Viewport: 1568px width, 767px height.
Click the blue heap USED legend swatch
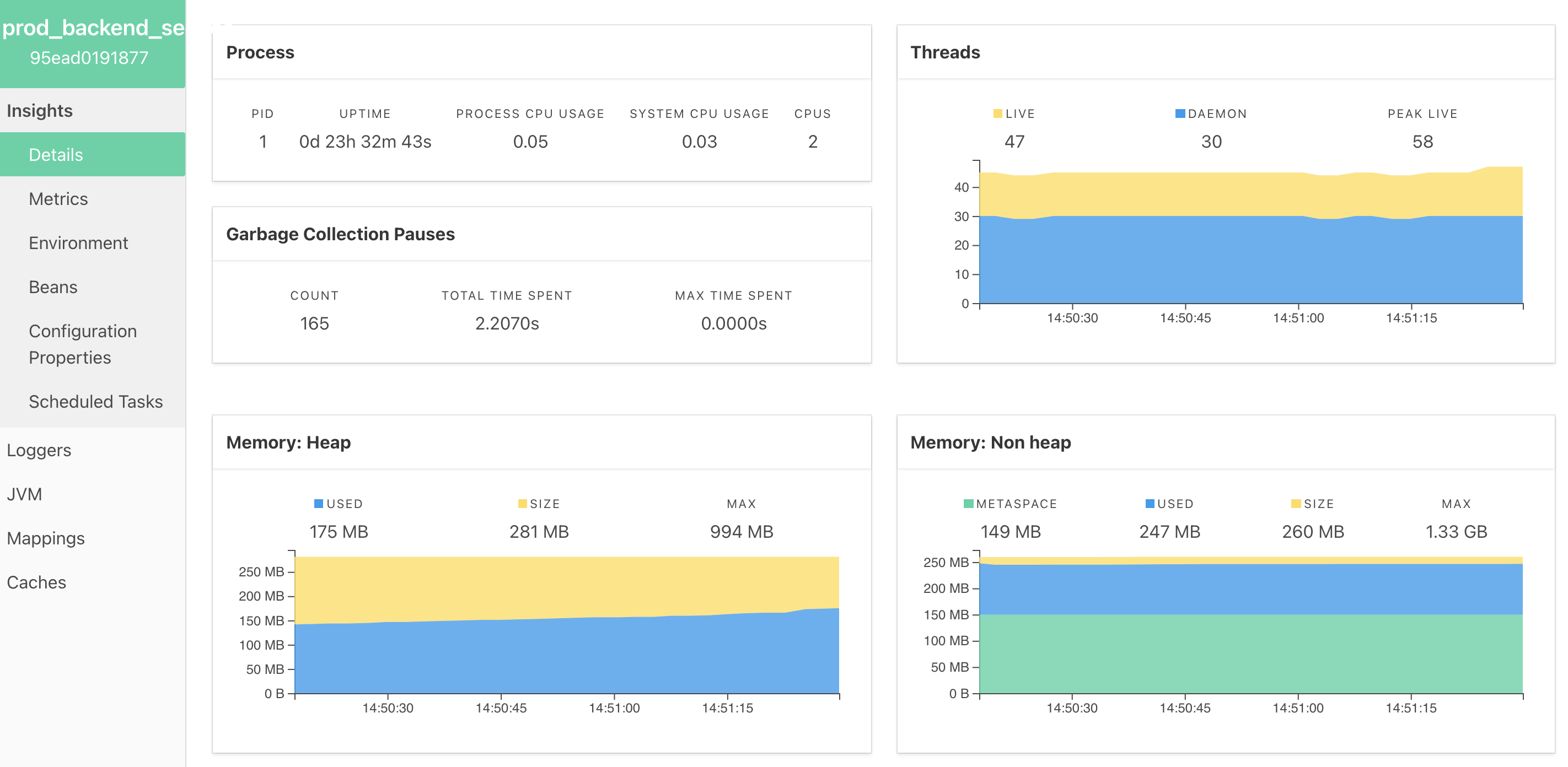318,504
